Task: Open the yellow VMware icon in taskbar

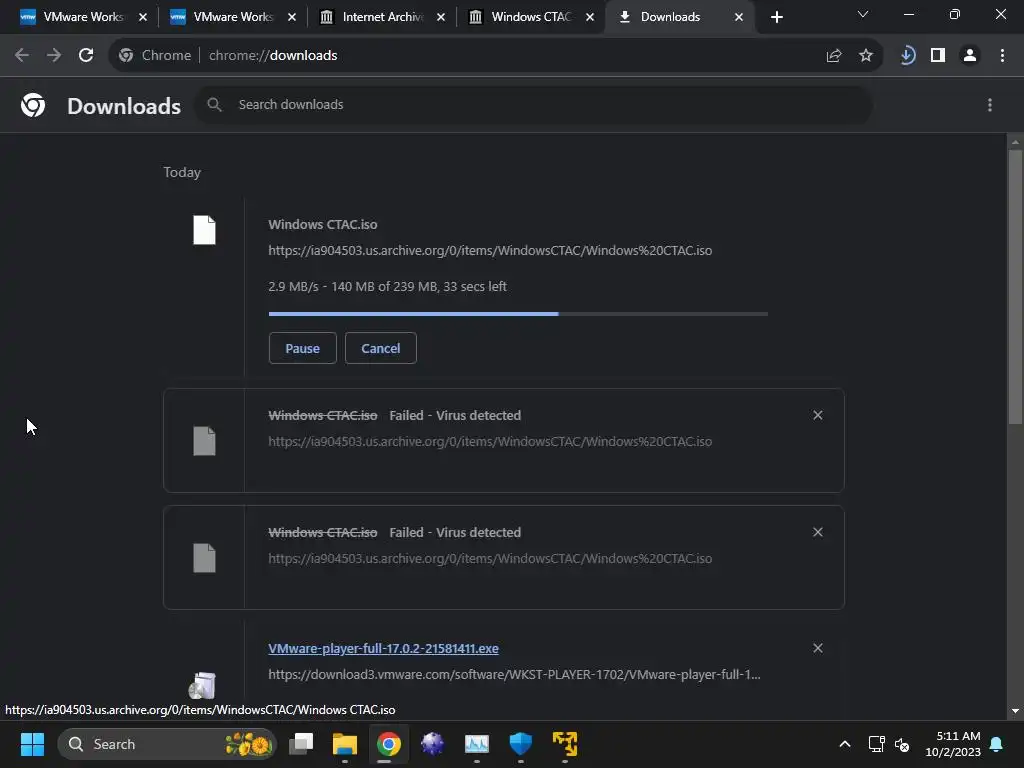Action: coord(565,744)
